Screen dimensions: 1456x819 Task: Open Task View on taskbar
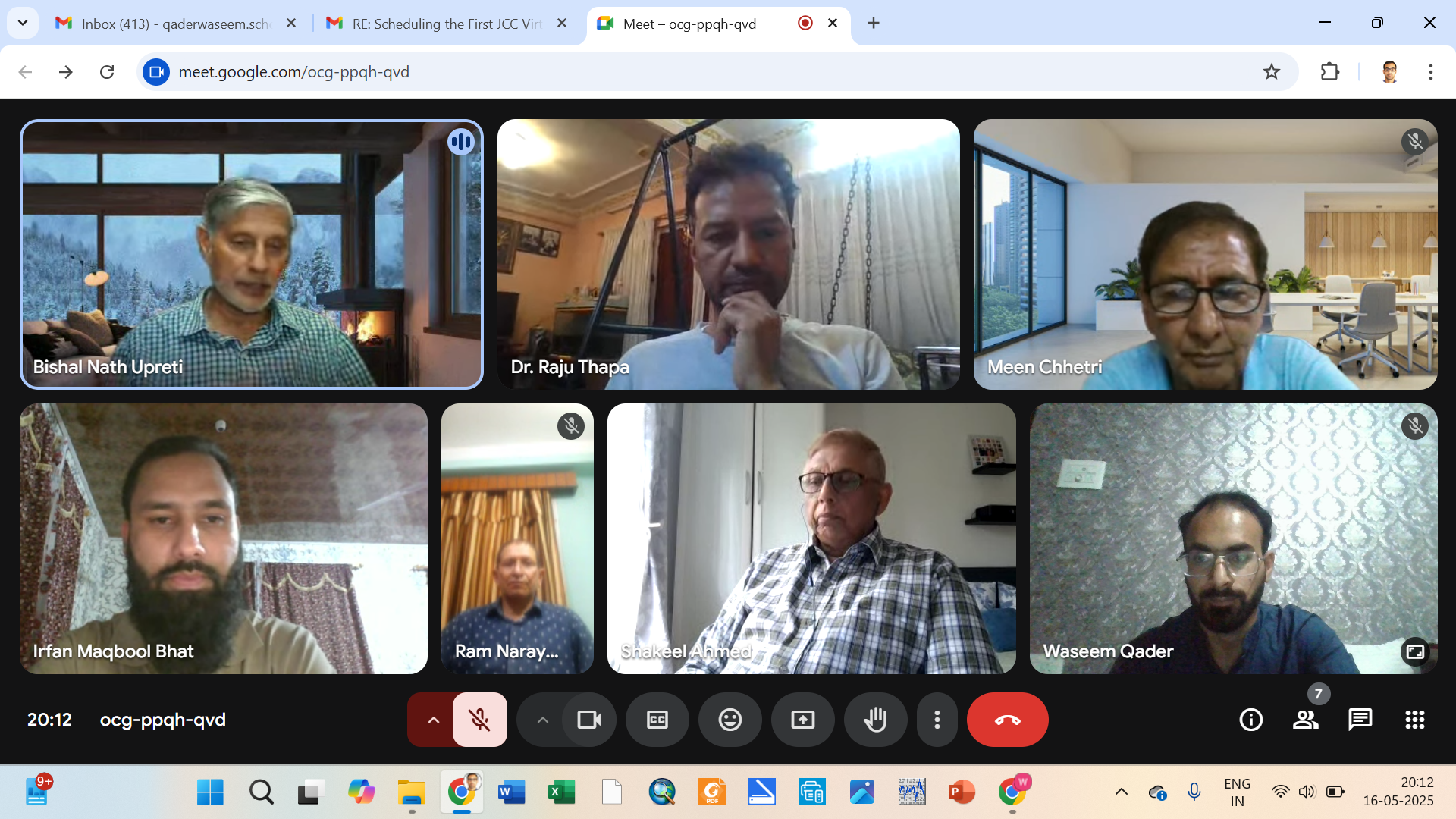pyautogui.click(x=310, y=792)
